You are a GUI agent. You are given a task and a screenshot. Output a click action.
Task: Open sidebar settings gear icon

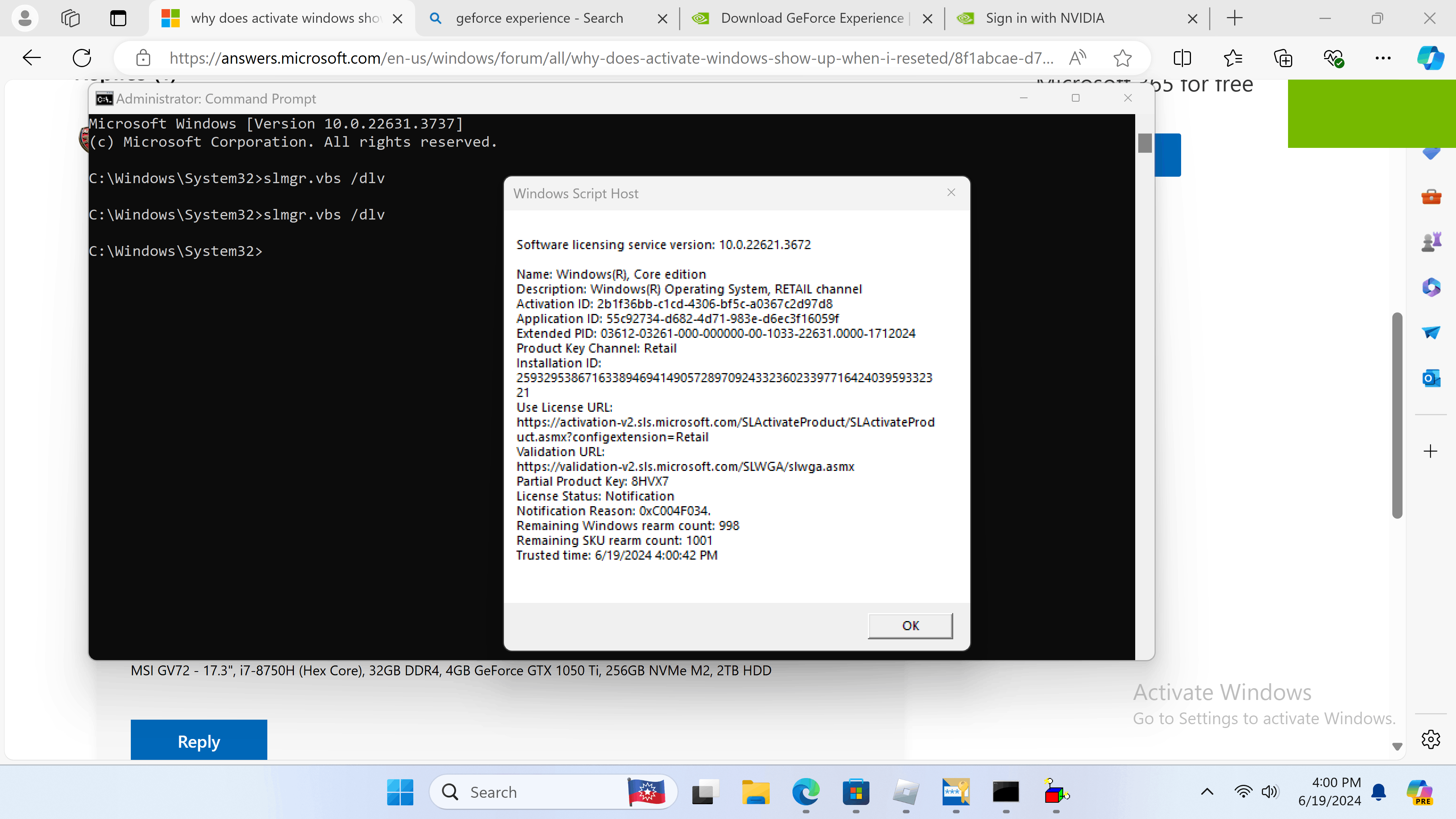coord(1431,739)
